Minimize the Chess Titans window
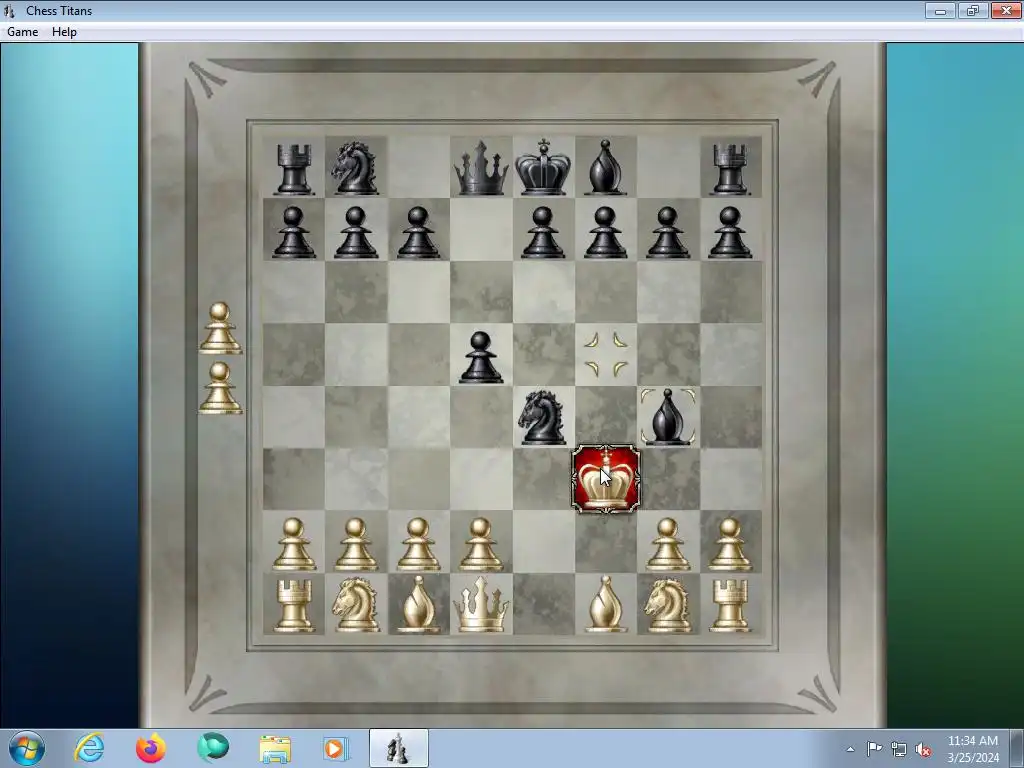Screen dimensions: 1024x768 click(940, 11)
